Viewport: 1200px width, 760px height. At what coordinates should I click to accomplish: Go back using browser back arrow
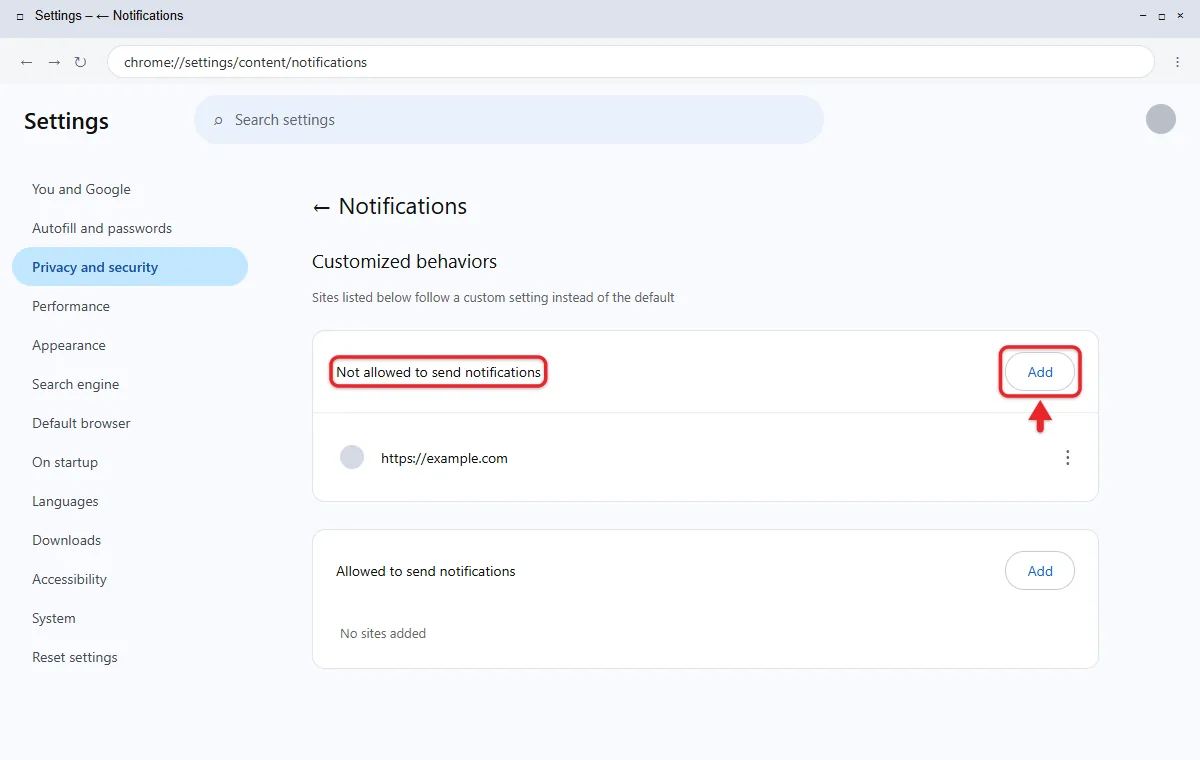(x=27, y=62)
